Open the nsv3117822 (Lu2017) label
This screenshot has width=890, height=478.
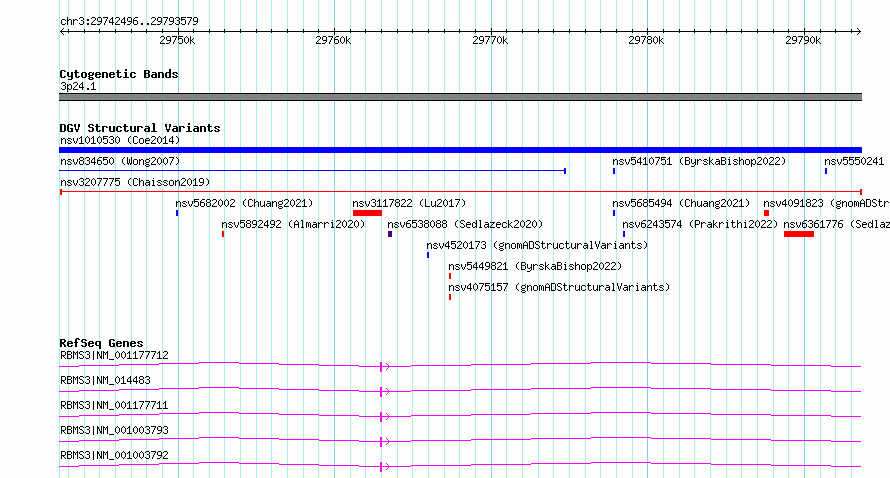(x=409, y=203)
